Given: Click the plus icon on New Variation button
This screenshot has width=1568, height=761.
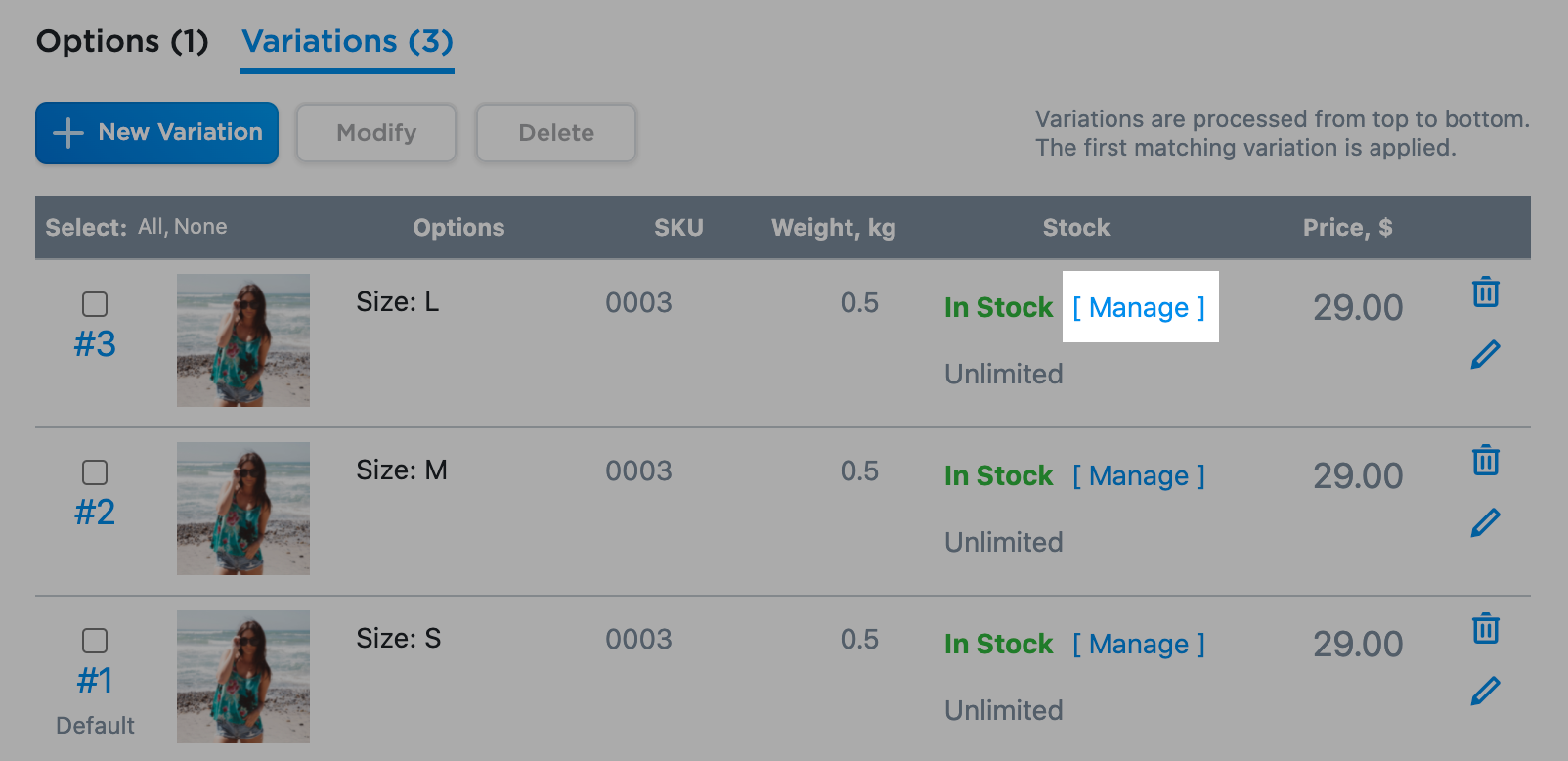Looking at the screenshot, I should (x=66, y=132).
